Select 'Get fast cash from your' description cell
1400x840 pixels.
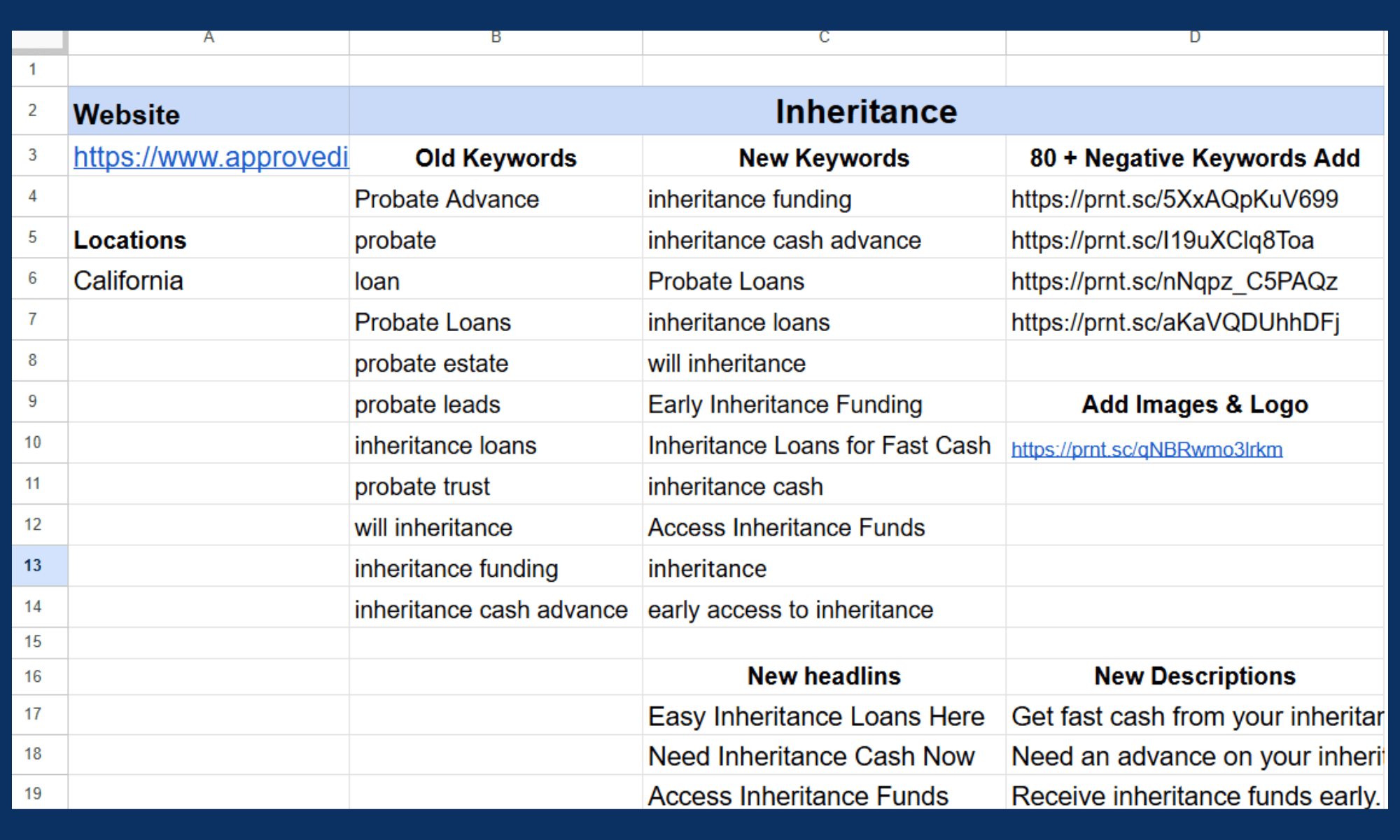click(x=1195, y=715)
